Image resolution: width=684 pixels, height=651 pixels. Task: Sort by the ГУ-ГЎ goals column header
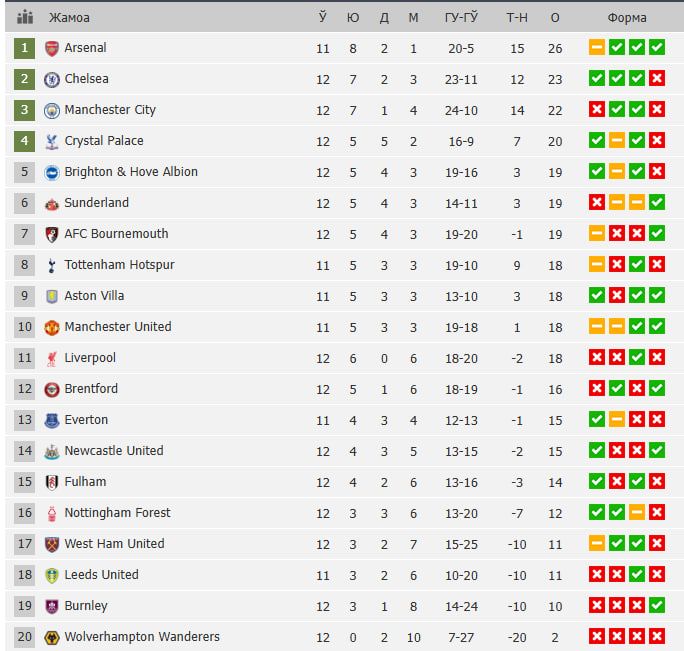tap(462, 17)
